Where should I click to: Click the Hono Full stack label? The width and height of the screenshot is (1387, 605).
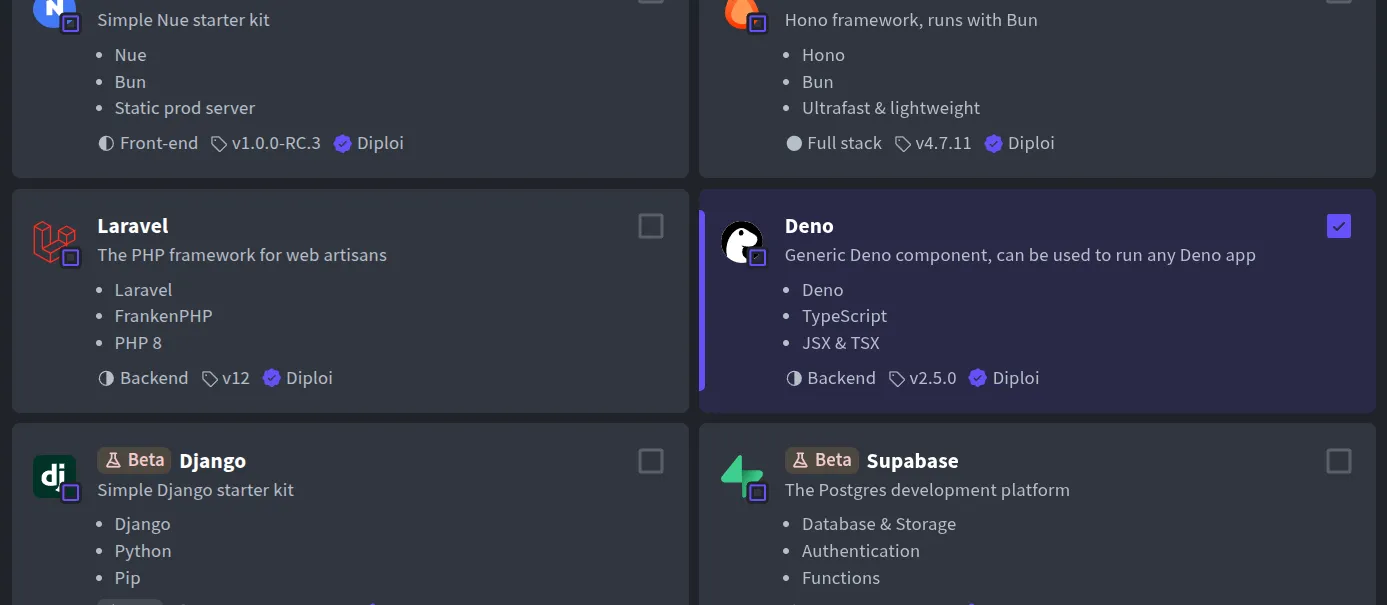pos(843,144)
